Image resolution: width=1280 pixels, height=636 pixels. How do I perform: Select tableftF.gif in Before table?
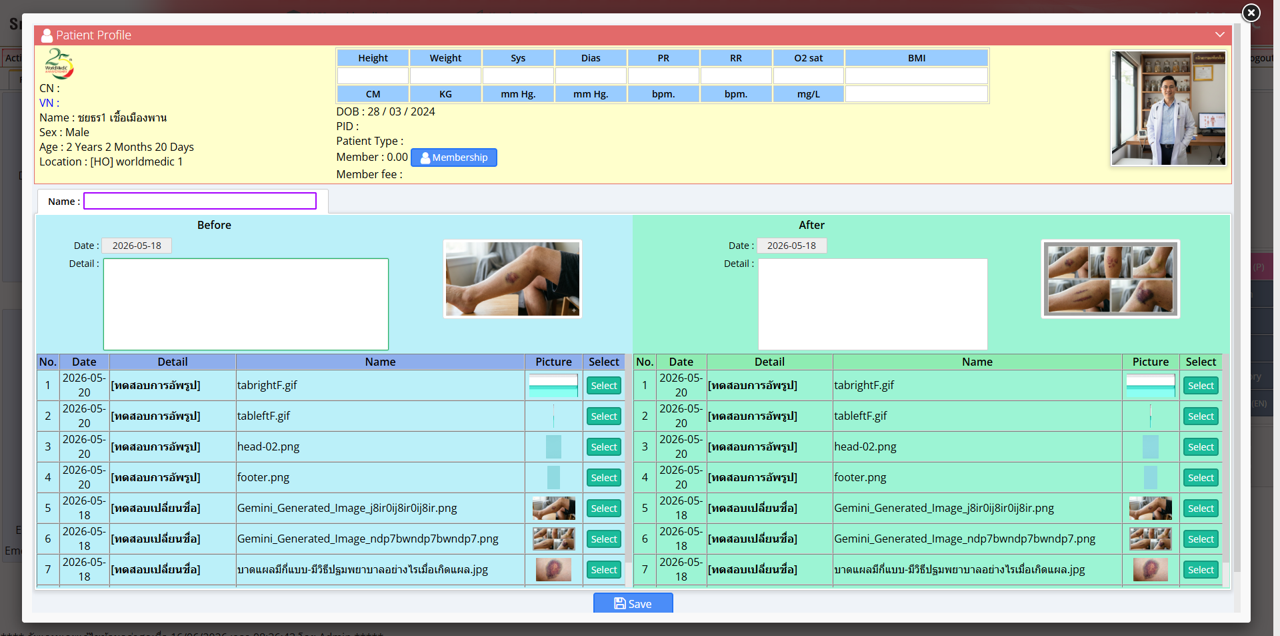click(x=604, y=416)
